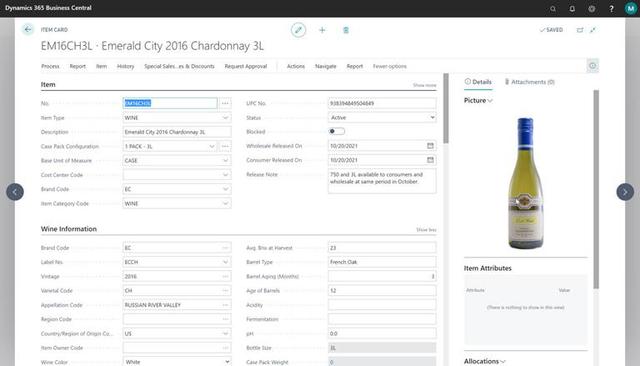The image size is (640, 366).
Task: Click the Barrel Type field
Action: click(x=382, y=262)
